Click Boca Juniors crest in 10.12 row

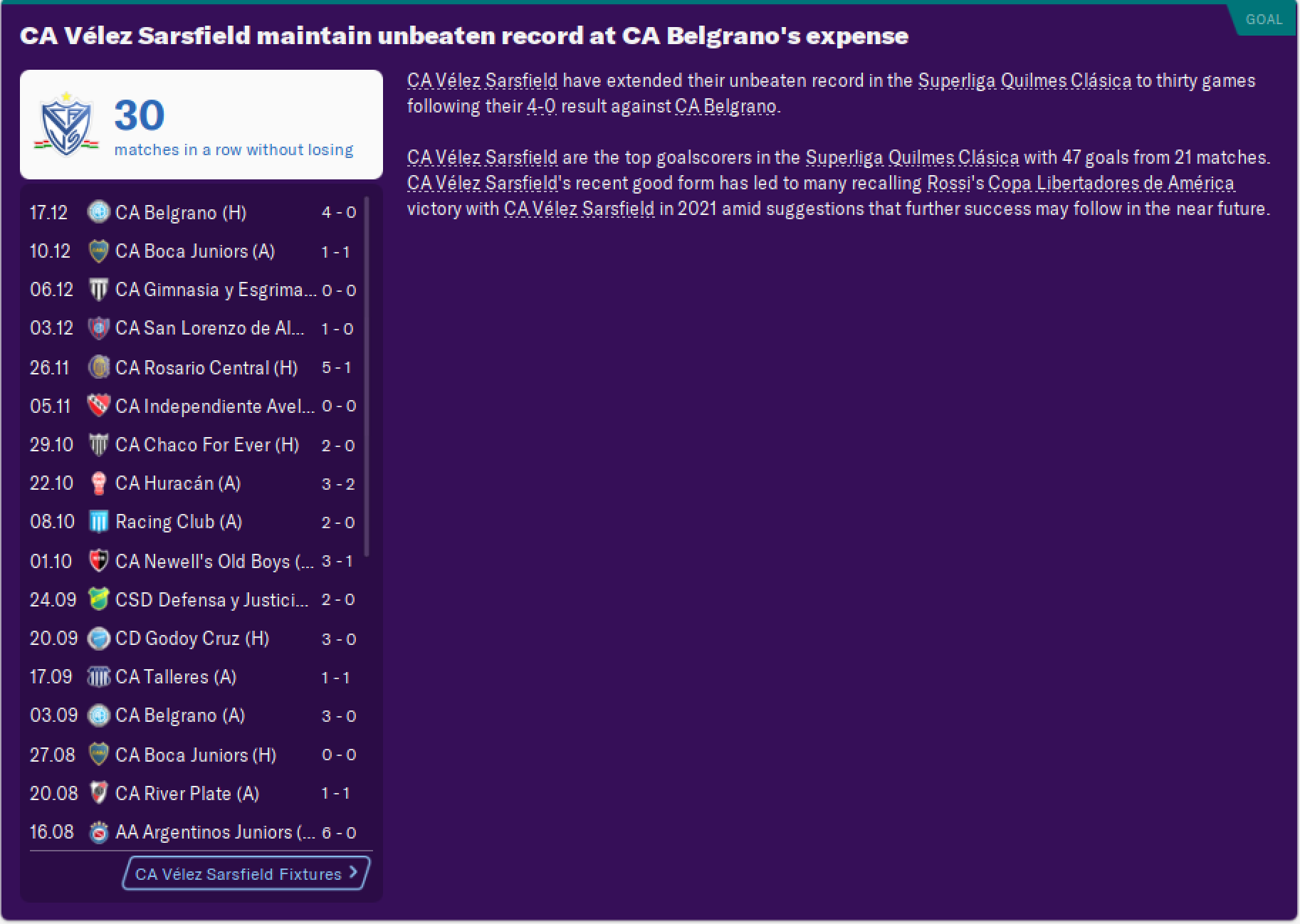click(x=98, y=251)
